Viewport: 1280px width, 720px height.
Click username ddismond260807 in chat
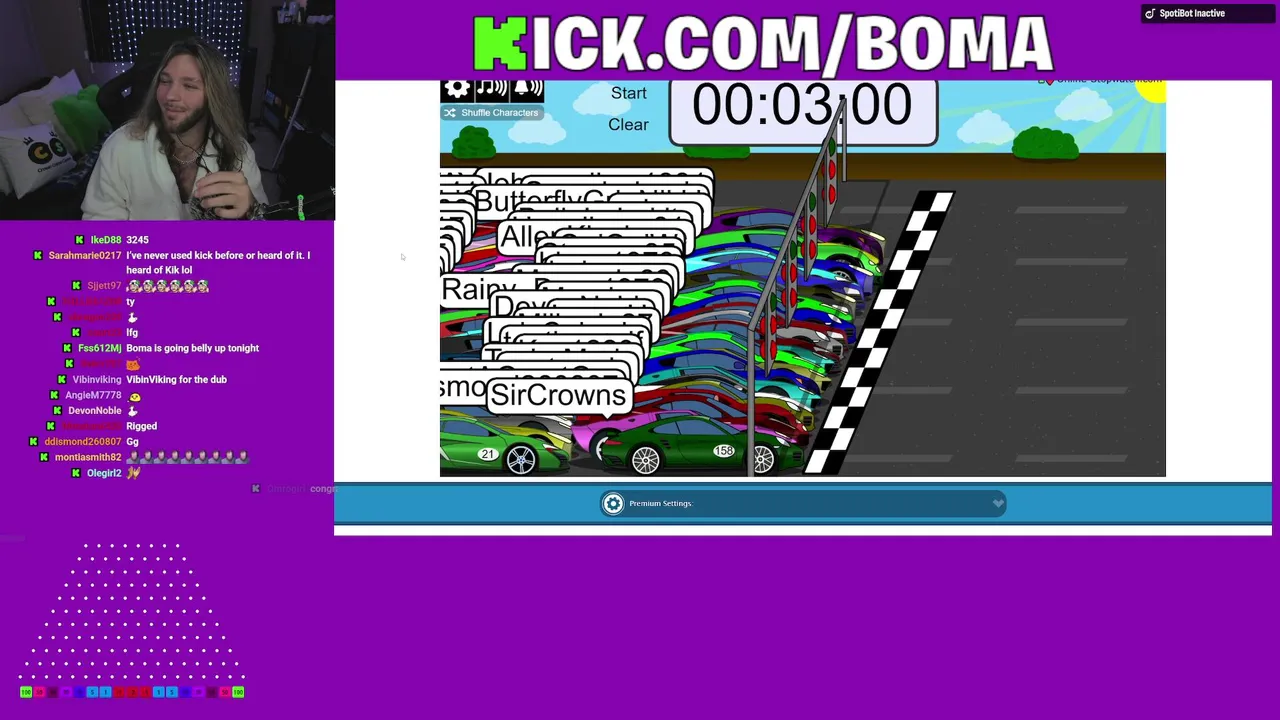click(x=83, y=442)
